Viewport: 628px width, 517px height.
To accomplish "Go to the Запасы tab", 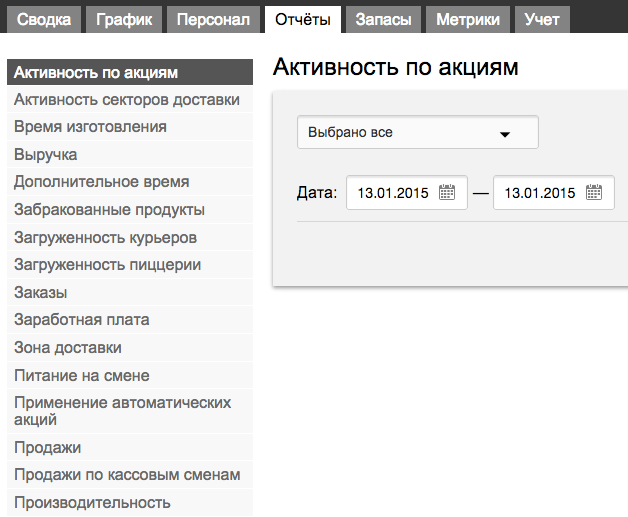I will click(383, 19).
